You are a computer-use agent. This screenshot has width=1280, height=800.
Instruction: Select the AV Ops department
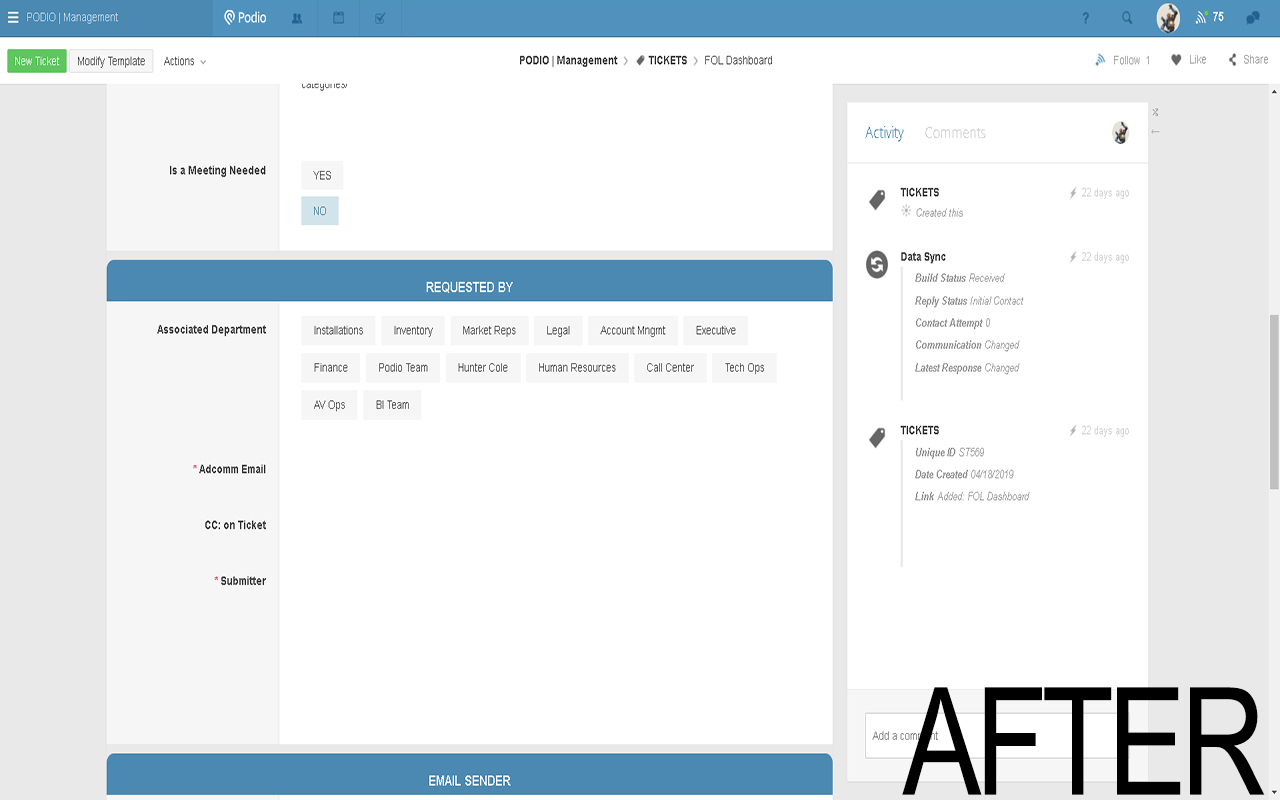(329, 405)
